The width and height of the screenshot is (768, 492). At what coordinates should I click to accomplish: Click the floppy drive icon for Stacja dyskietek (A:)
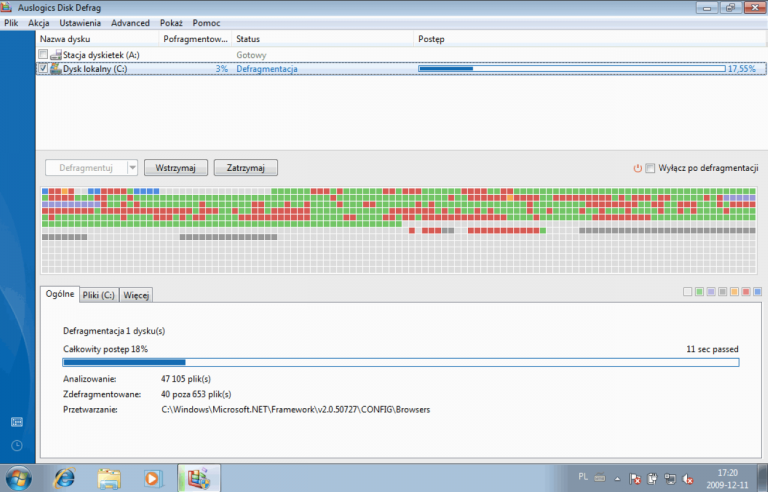(56, 55)
